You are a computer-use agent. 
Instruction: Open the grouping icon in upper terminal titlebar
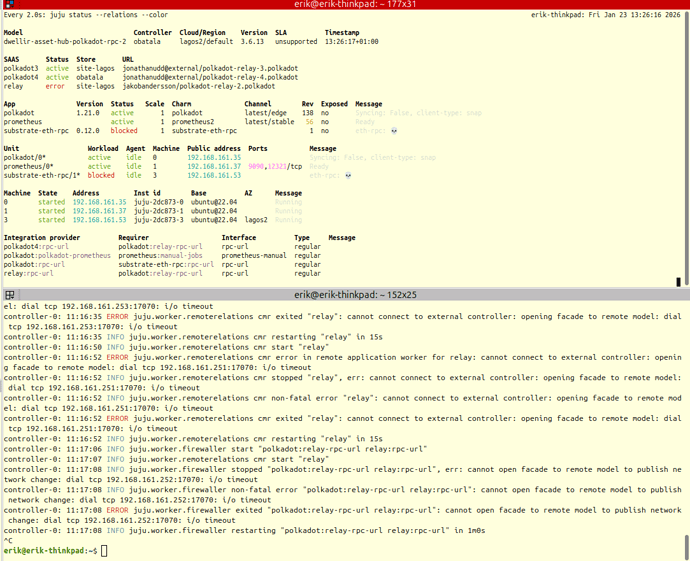point(9,4)
